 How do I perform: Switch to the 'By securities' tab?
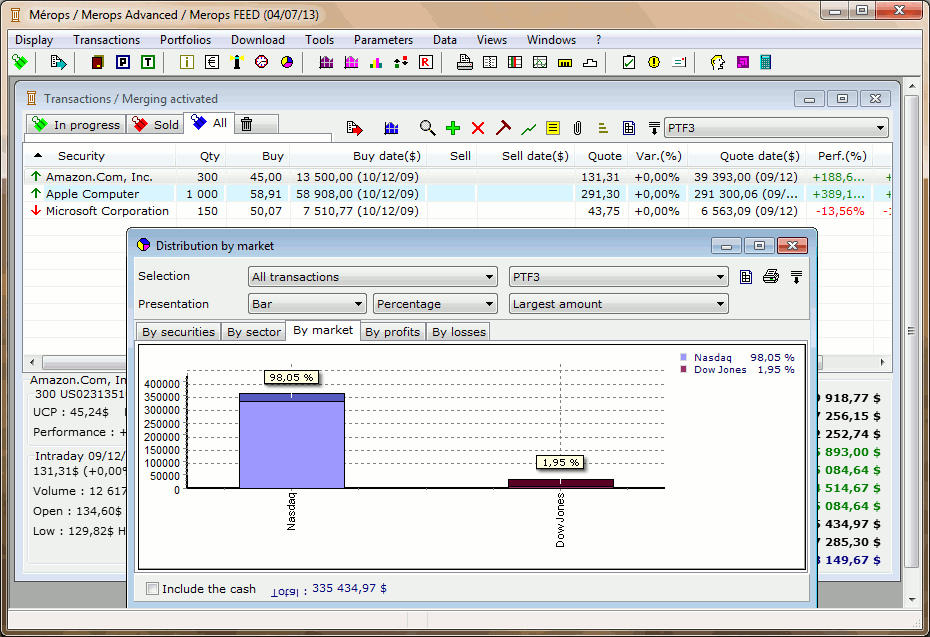[x=179, y=332]
